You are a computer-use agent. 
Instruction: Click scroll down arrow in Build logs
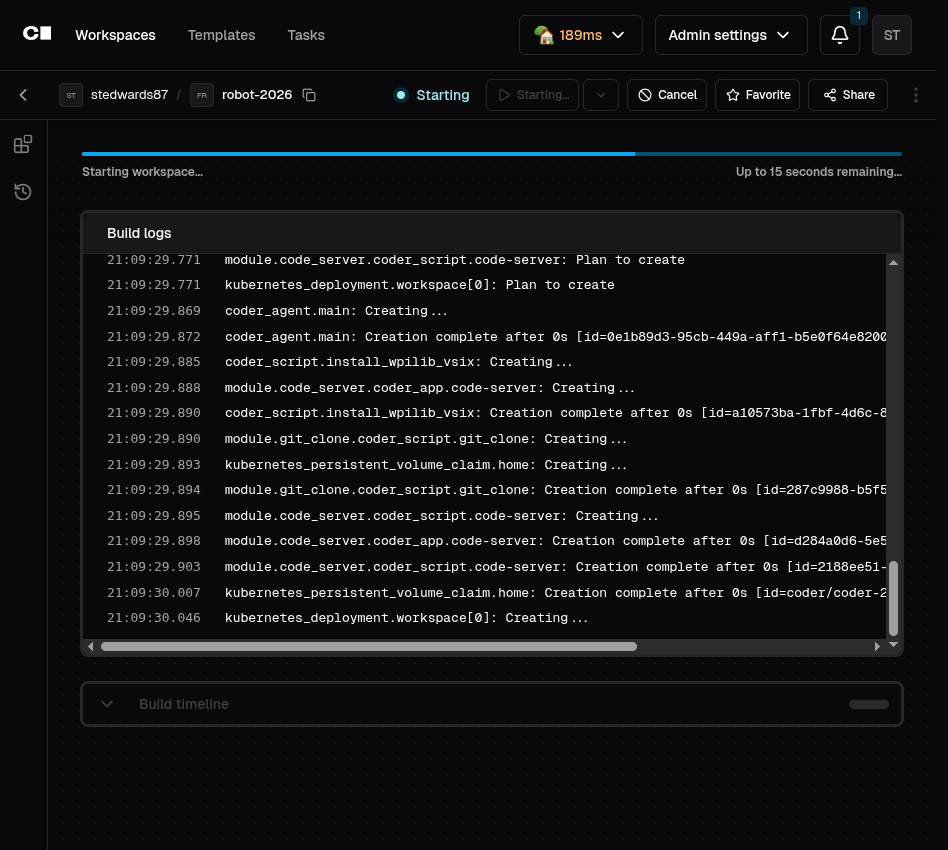893,644
